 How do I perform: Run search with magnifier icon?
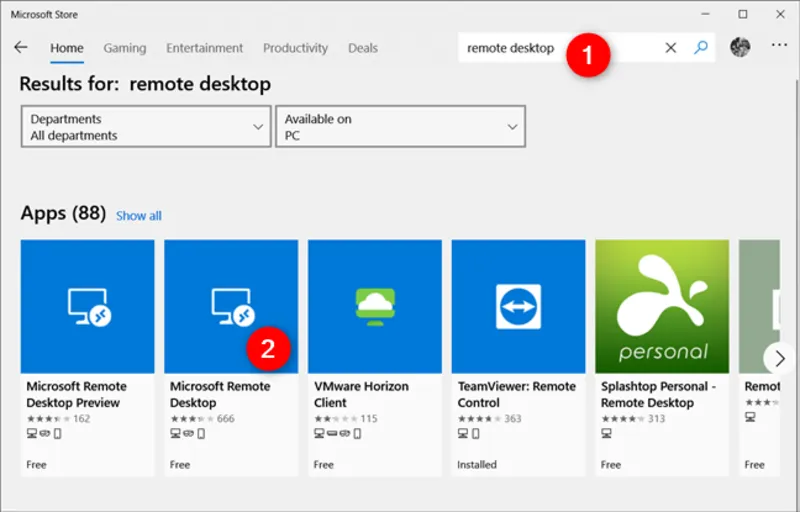click(701, 47)
